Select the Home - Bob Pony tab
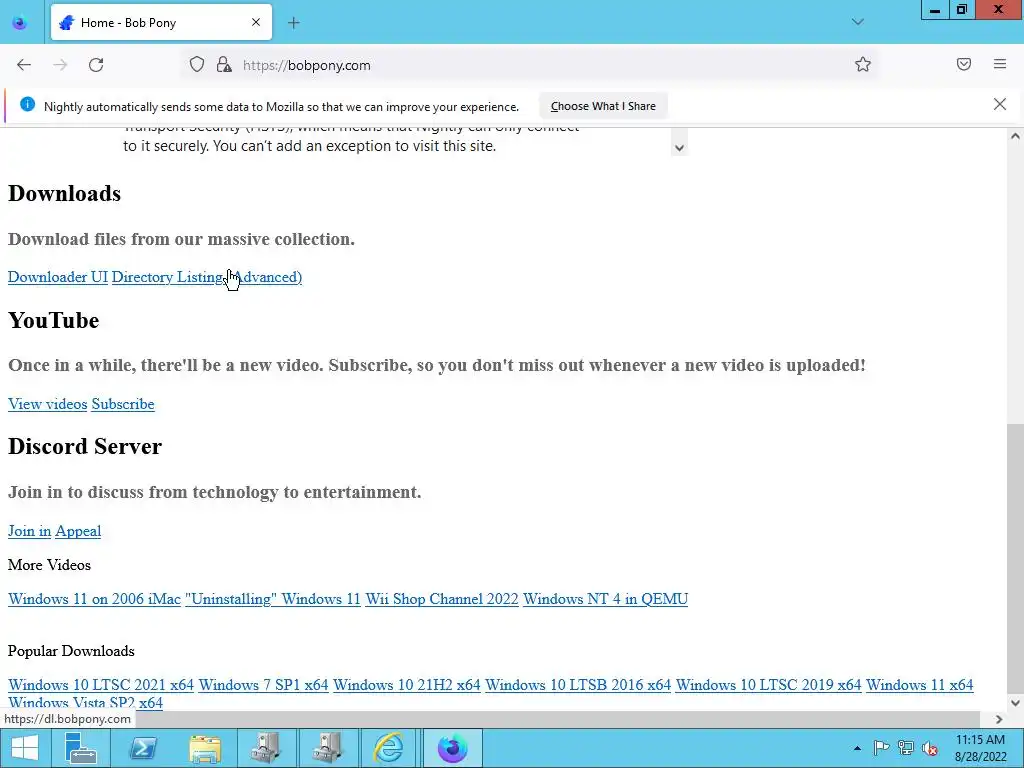 [161, 23]
